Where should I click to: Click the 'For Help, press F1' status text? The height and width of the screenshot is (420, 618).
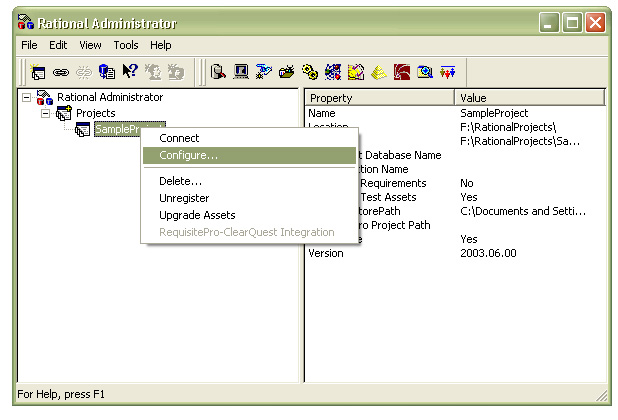[x=61, y=394]
